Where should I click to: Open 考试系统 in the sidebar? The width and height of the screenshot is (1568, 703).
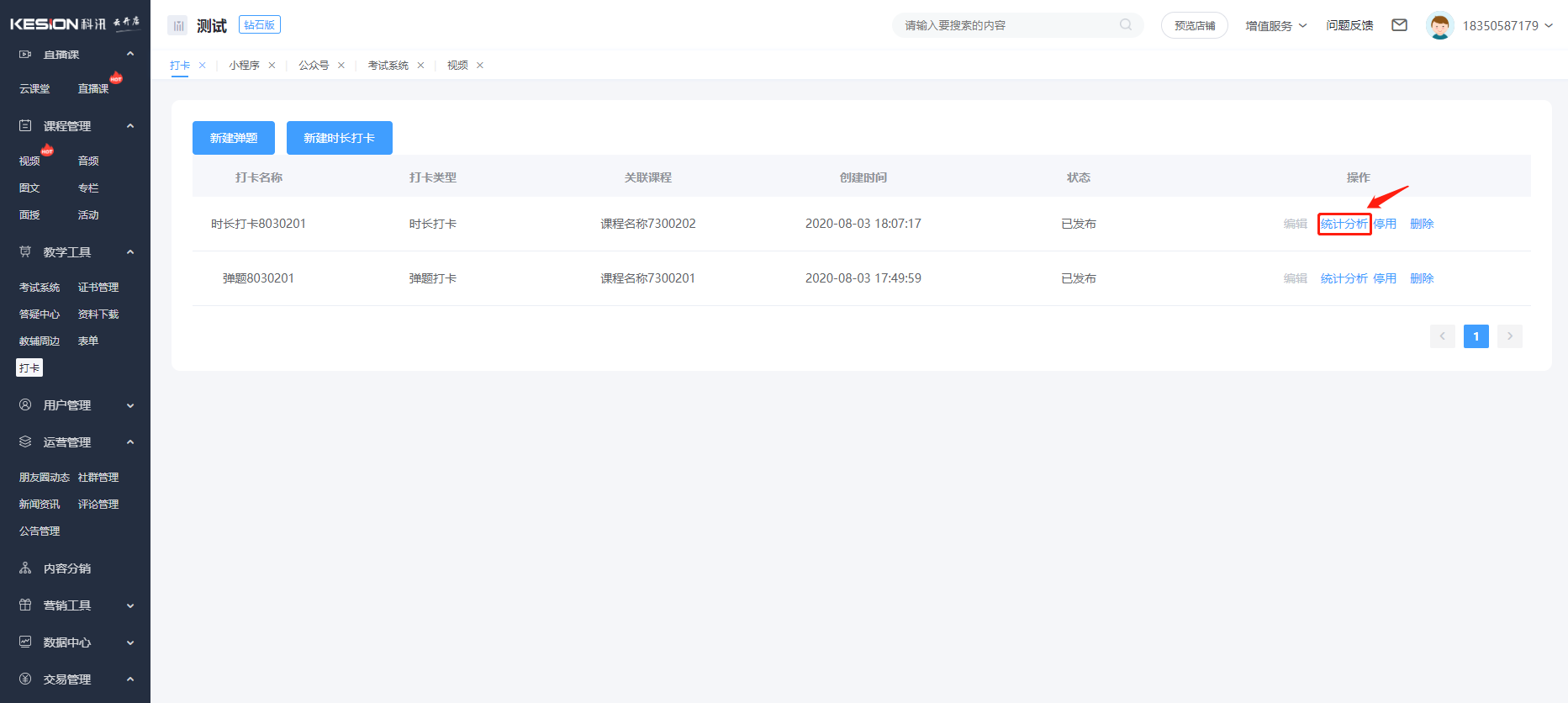pyautogui.click(x=40, y=288)
